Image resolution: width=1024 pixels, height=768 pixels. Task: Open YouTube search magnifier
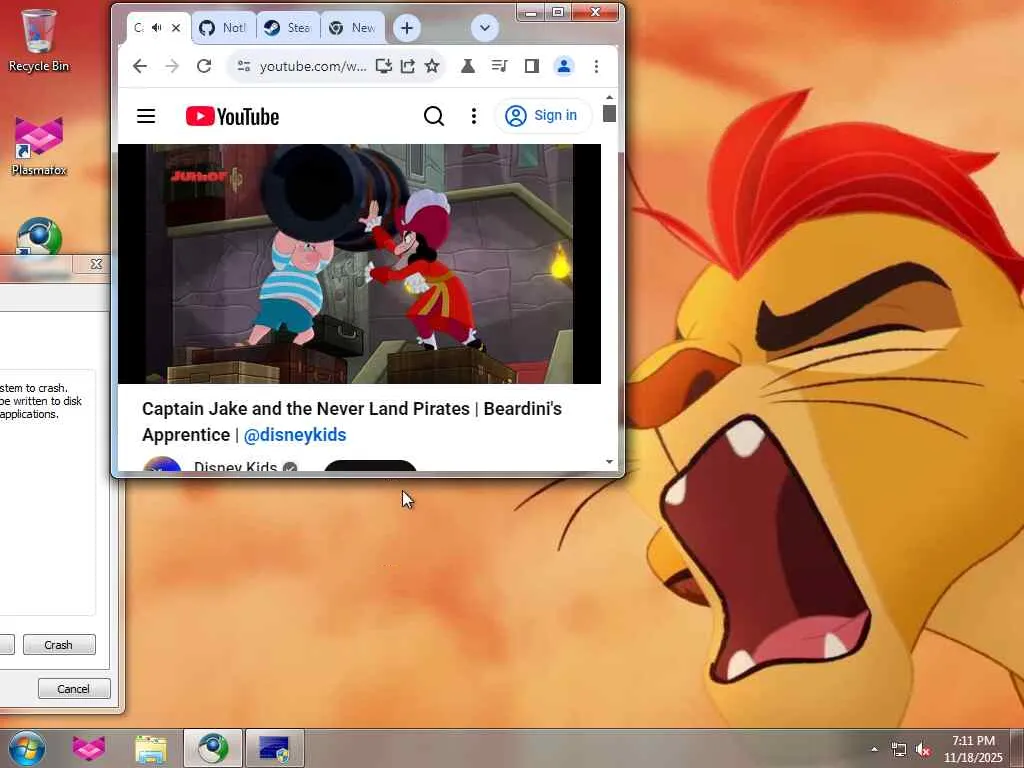(434, 116)
